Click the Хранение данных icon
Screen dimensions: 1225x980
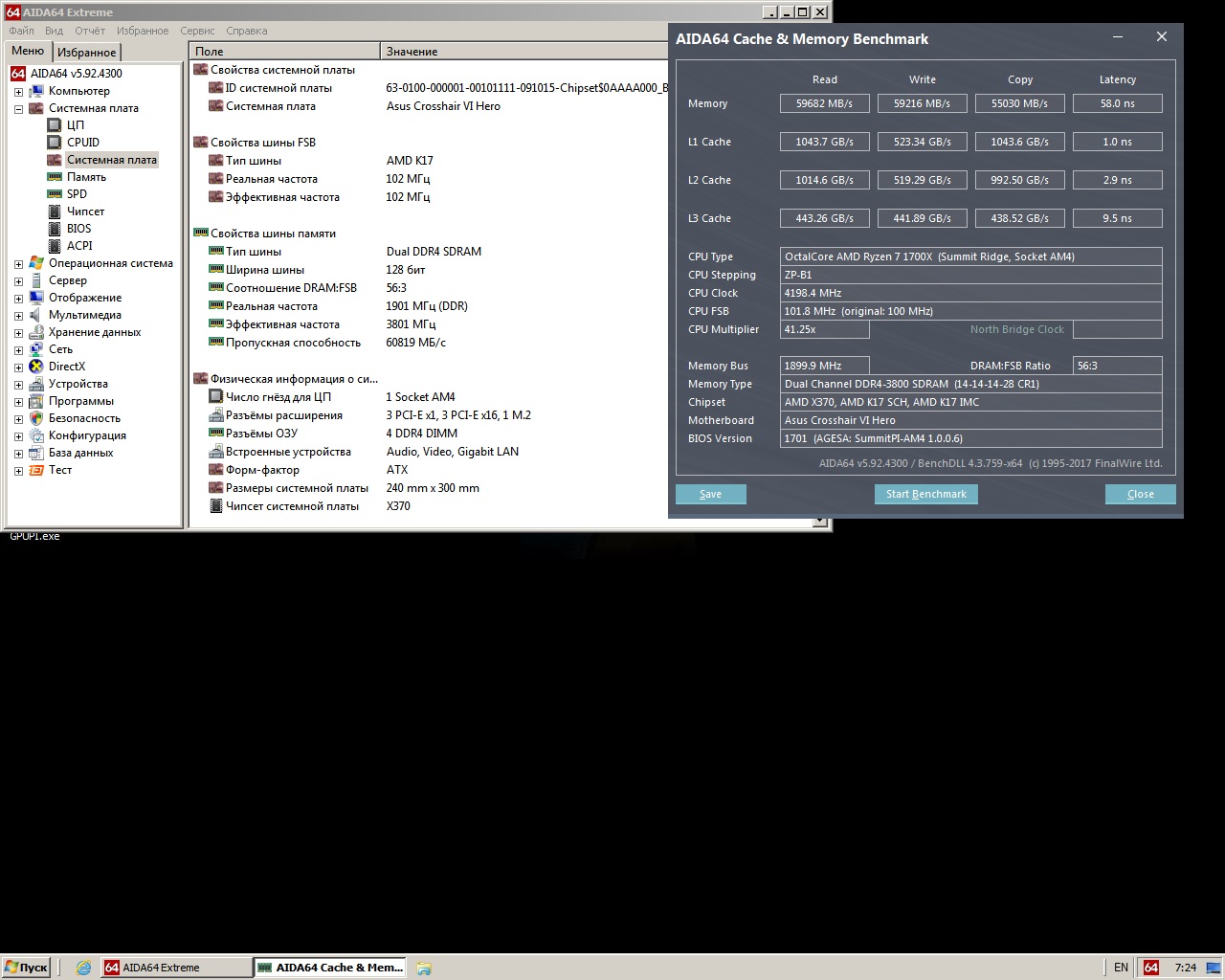point(36,332)
